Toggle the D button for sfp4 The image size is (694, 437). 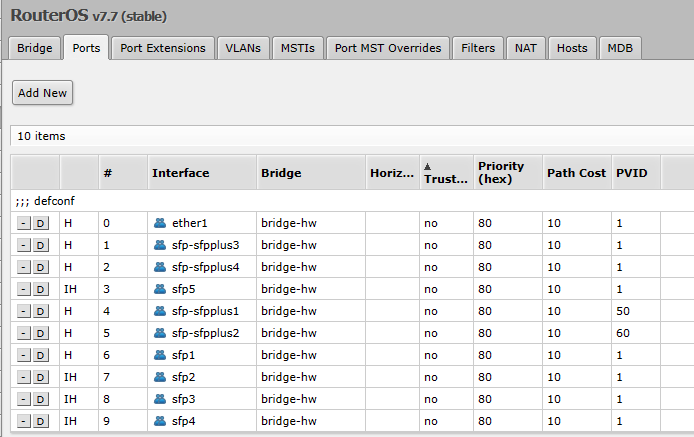tap(40, 421)
